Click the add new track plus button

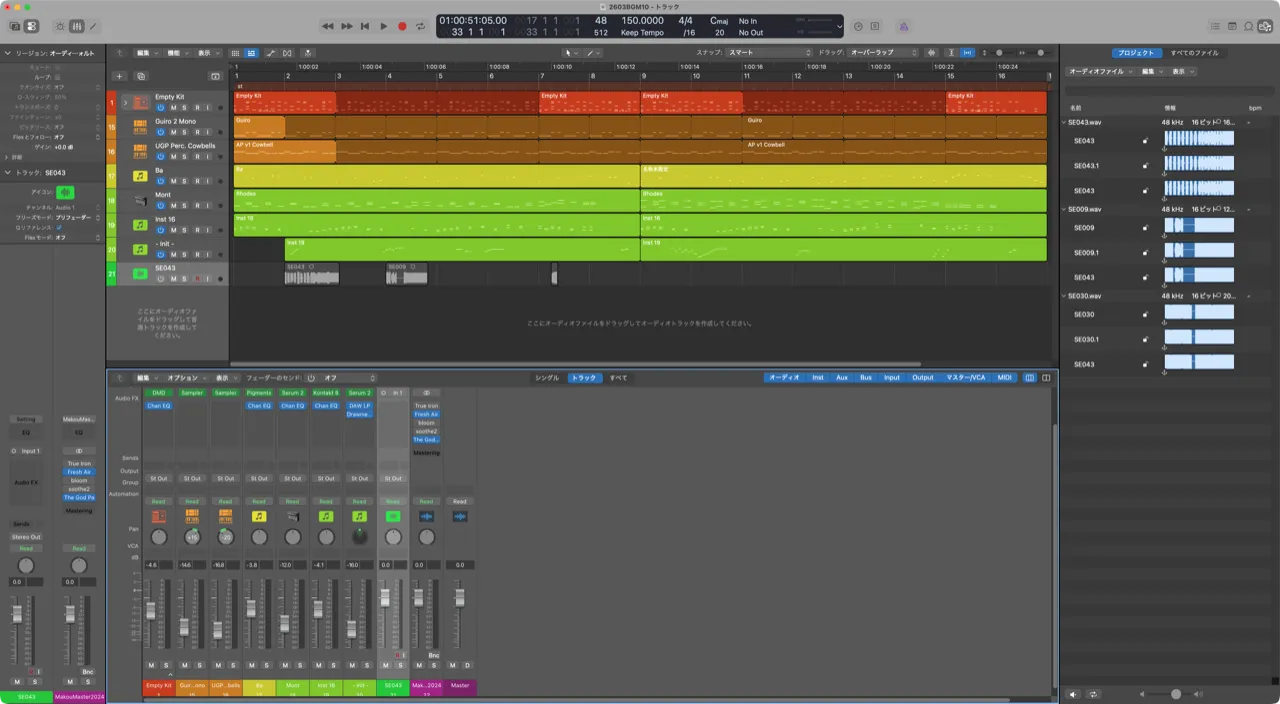click(x=119, y=76)
